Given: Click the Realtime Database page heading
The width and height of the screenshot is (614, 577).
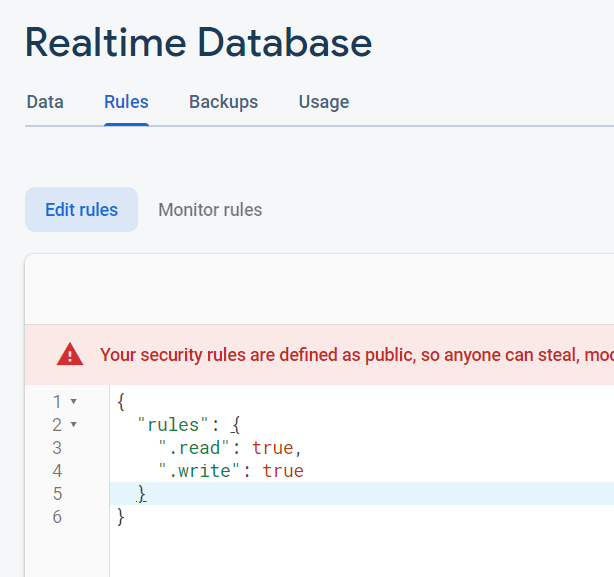Looking at the screenshot, I should point(198,43).
